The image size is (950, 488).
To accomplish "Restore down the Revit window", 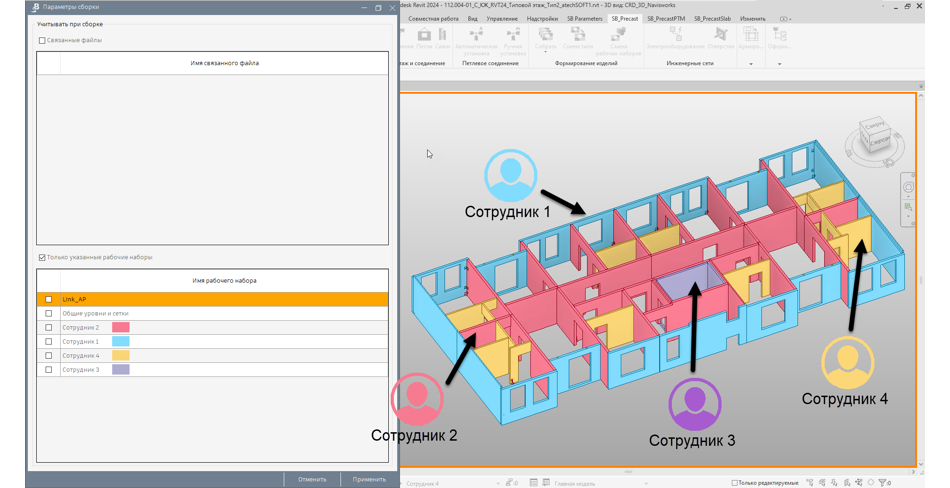I will (907, 6).
